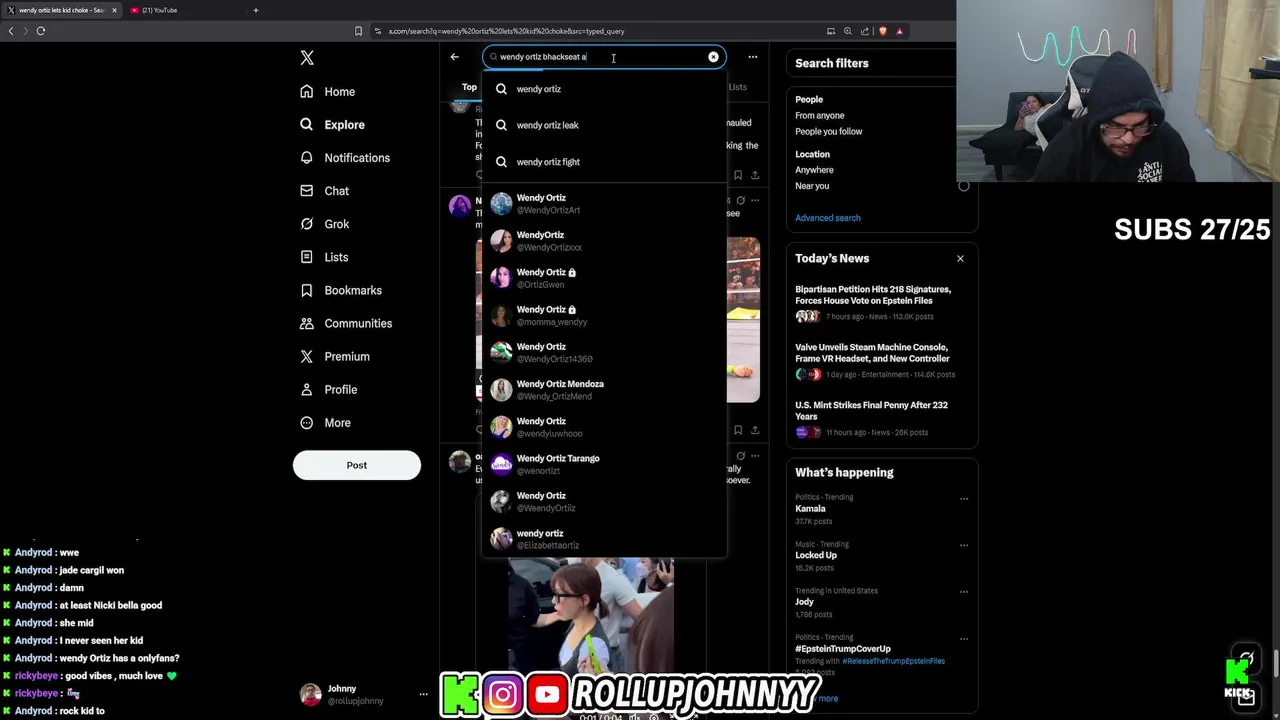Clear the search box text
1280x720 pixels.
click(x=713, y=57)
